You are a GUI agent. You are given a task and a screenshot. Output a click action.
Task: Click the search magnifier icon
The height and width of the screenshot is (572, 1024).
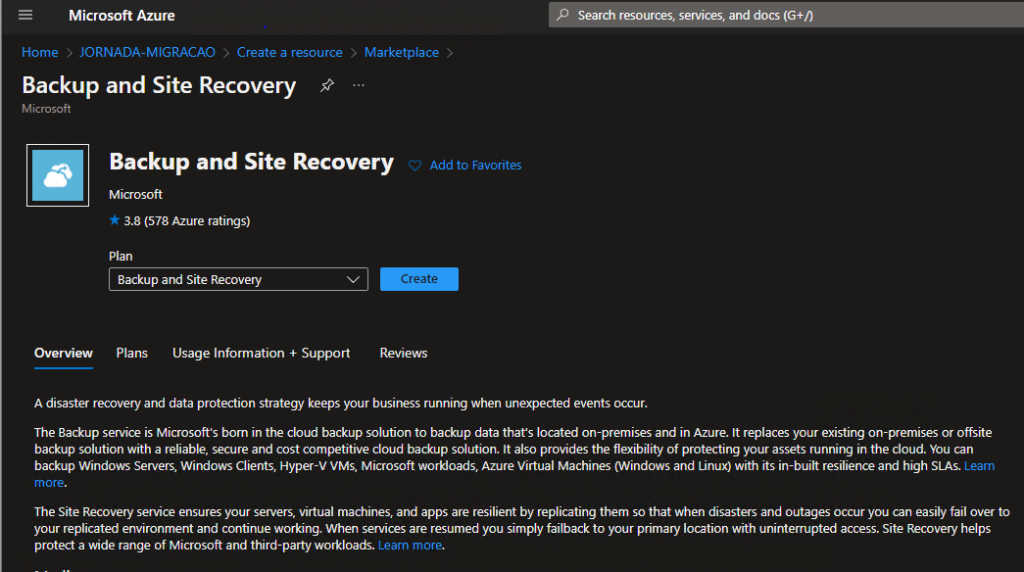(x=563, y=15)
